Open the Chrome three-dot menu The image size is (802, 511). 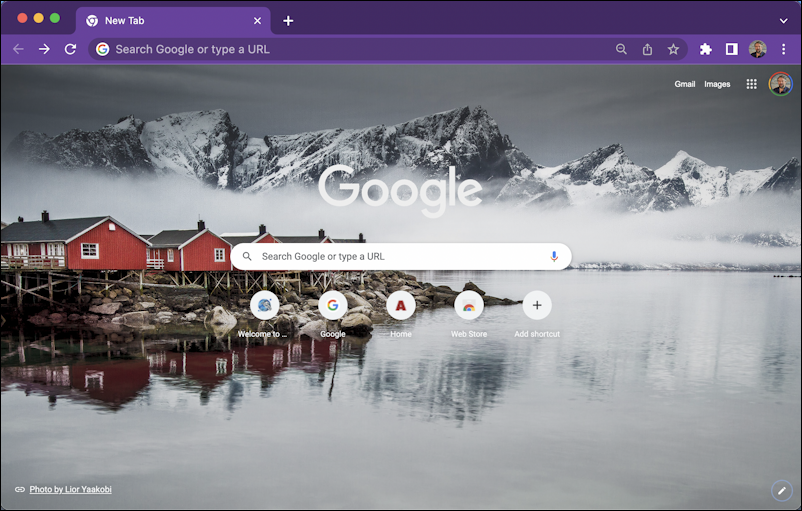coord(783,49)
